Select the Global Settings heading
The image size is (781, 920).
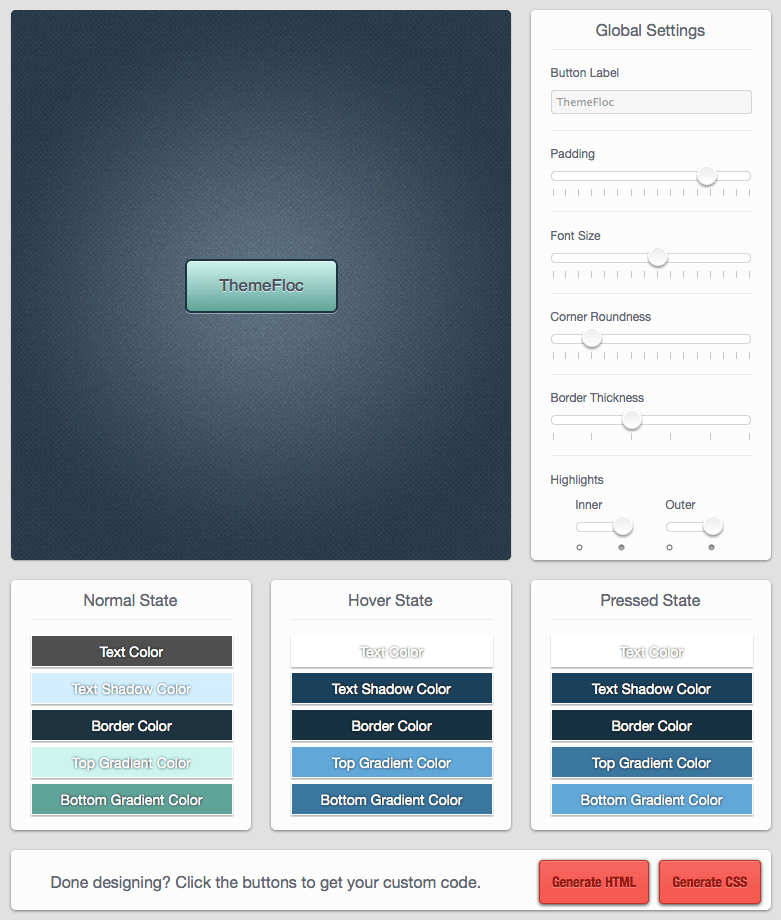point(650,31)
